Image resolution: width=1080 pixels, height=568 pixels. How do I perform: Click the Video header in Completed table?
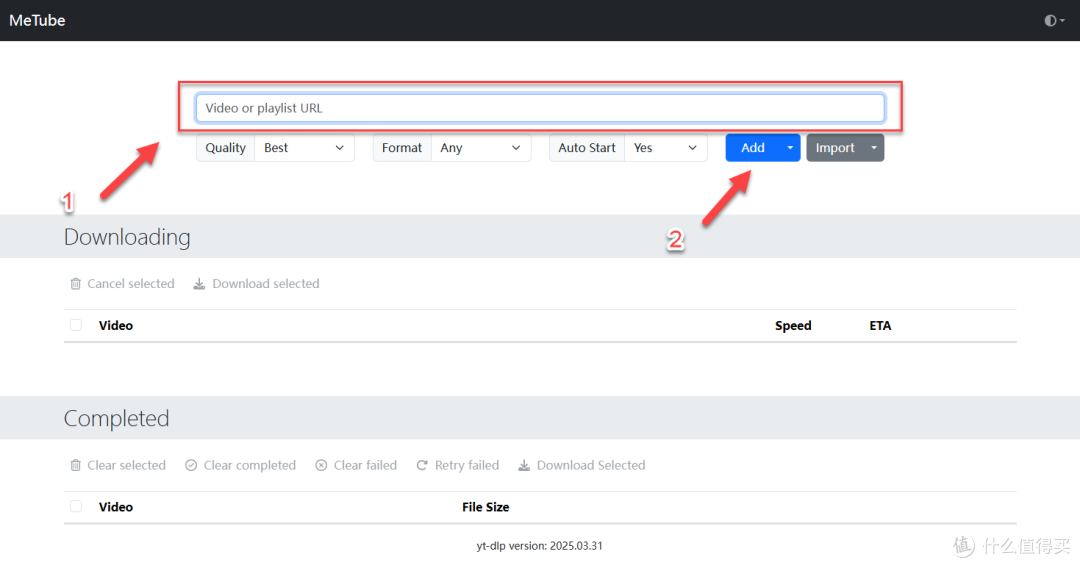116,507
